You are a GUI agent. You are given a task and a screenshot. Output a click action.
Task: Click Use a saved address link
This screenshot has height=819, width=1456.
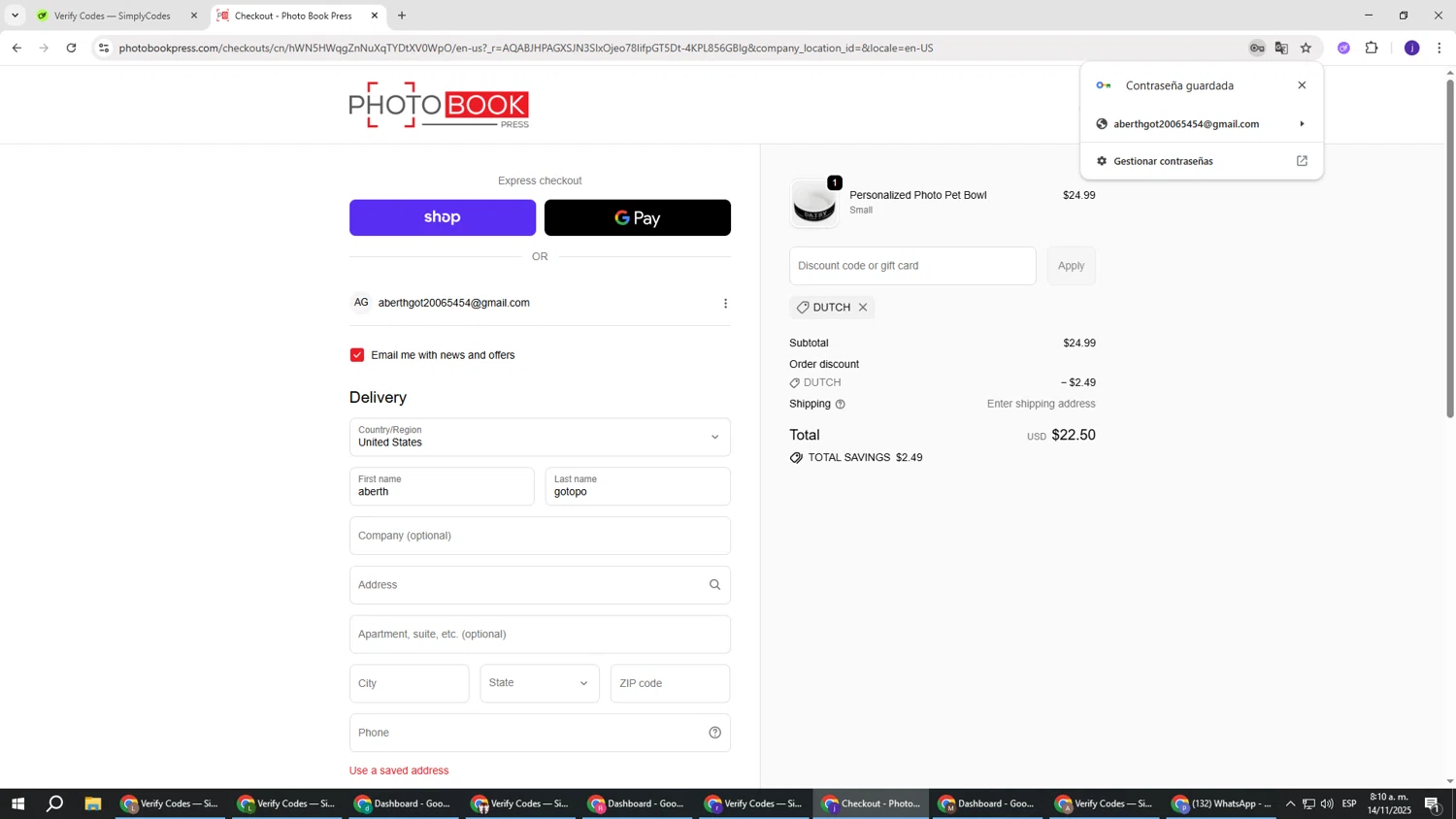coord(399,770)
